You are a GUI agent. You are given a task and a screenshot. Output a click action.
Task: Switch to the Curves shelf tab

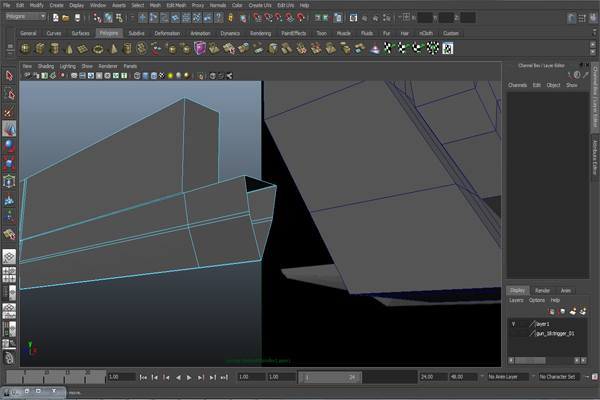point(54,33)
